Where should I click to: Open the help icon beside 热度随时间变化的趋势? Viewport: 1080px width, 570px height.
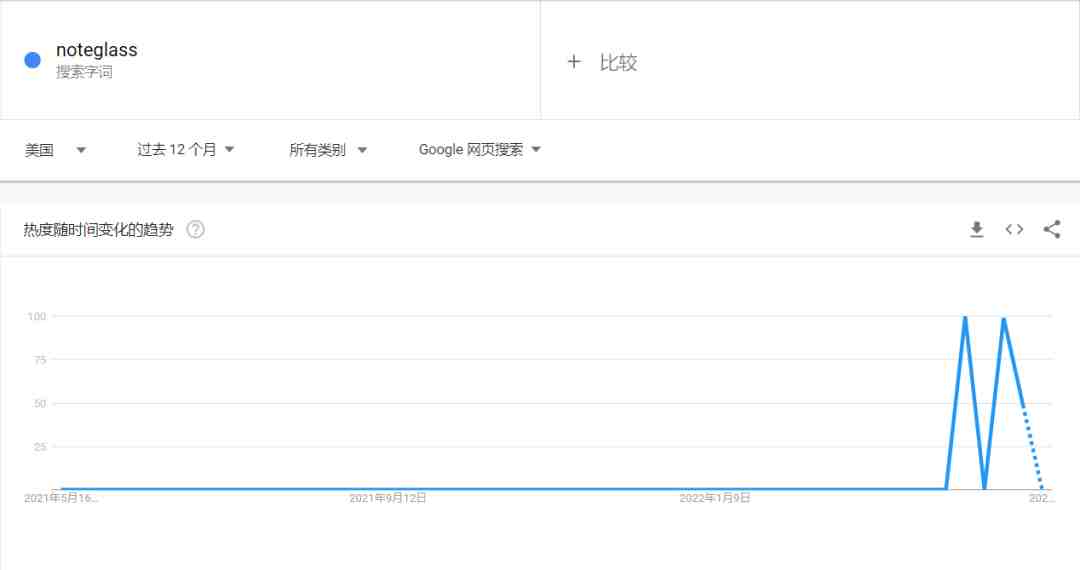coord(196,229)
